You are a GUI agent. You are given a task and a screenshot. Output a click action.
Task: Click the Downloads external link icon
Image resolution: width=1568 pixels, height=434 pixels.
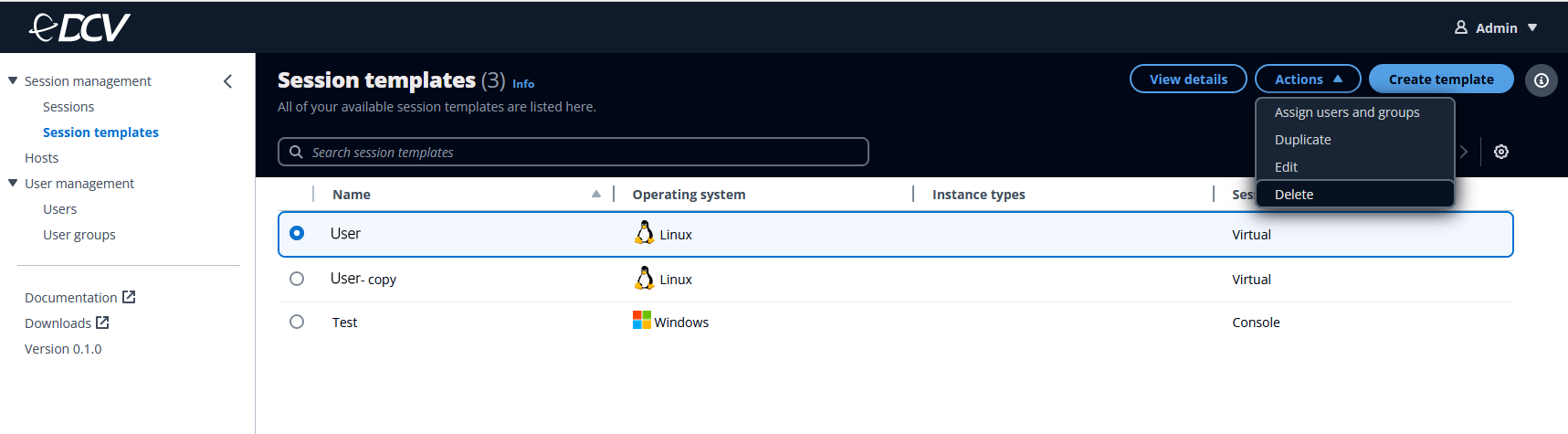pyautogui.click(x=102, y=323)
